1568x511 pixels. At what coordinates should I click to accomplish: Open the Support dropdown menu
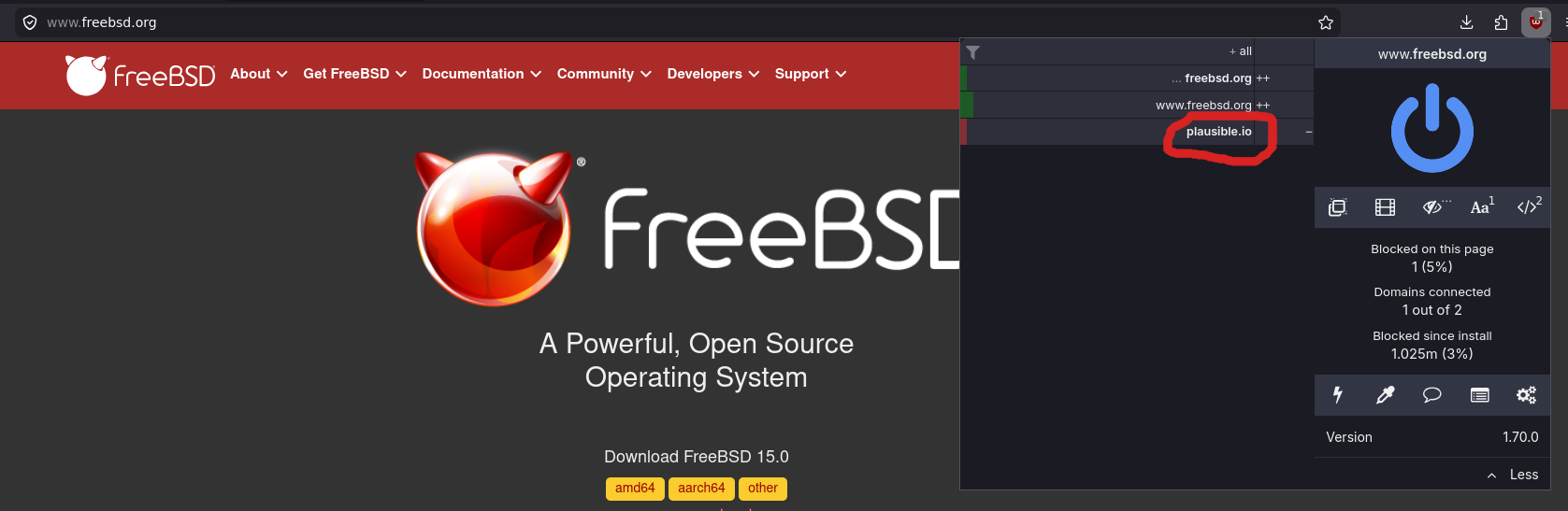[x=811, y=74]
